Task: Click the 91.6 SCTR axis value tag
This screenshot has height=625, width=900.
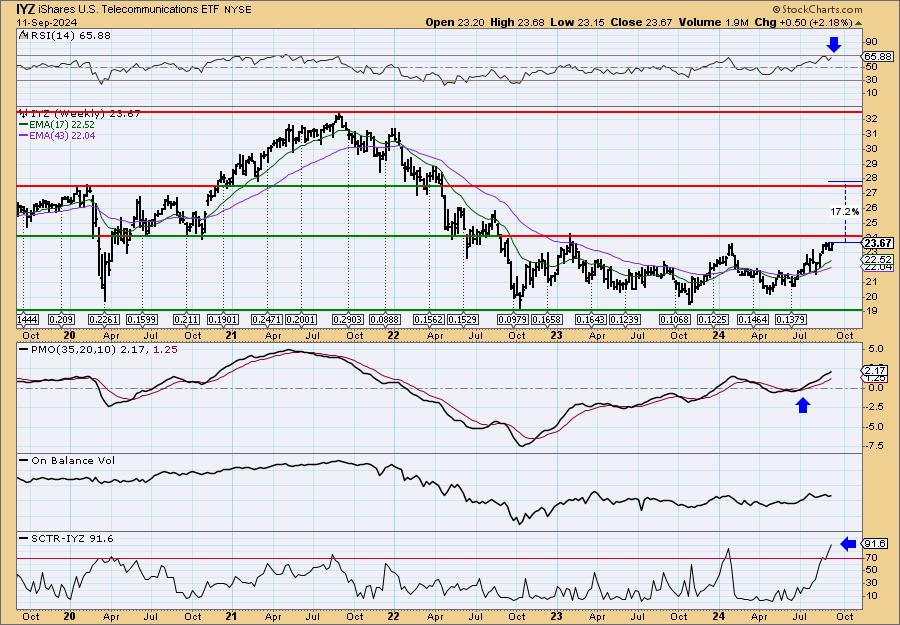Action: pos(875,544)
